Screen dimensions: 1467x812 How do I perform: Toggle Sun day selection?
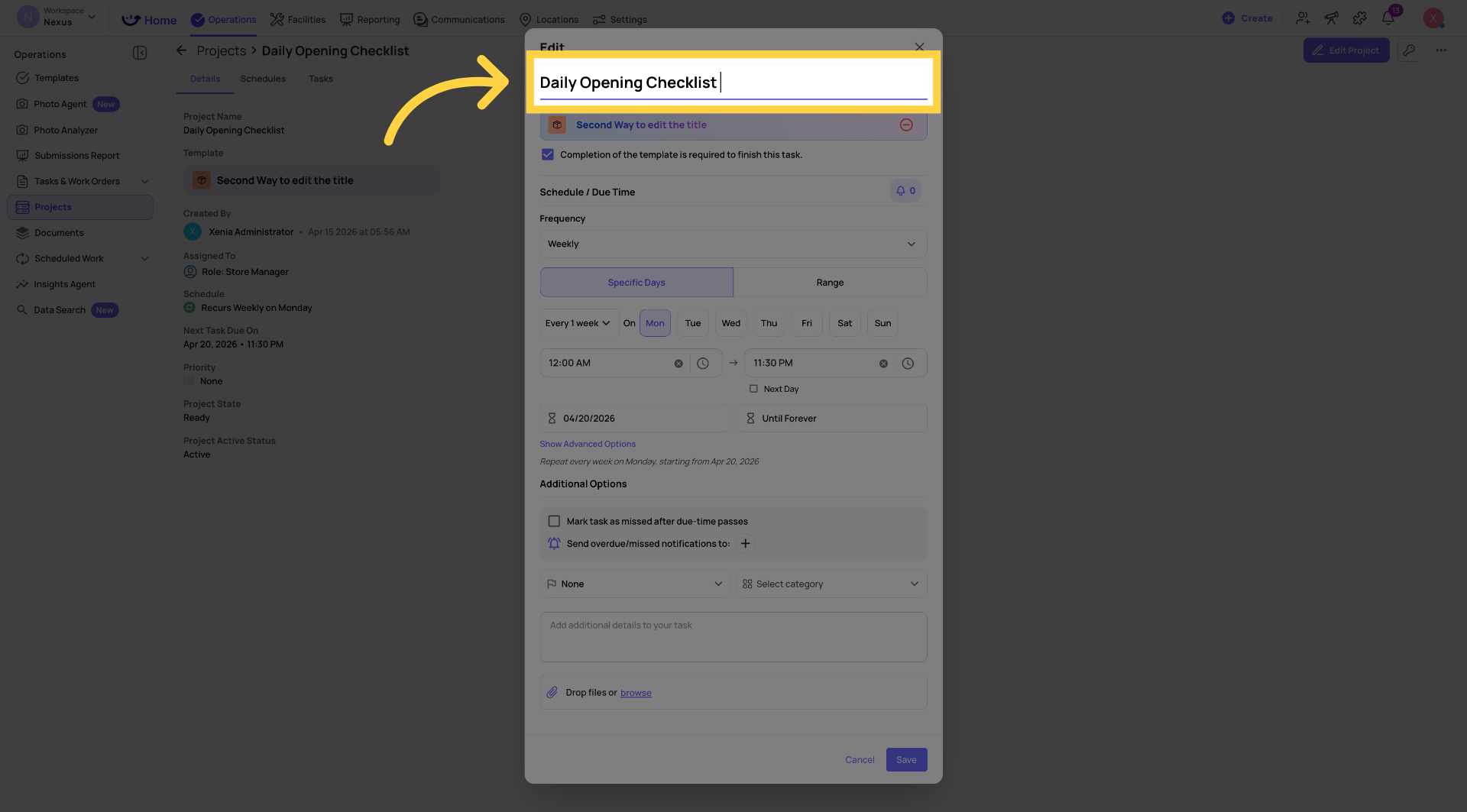pos(882,323)
